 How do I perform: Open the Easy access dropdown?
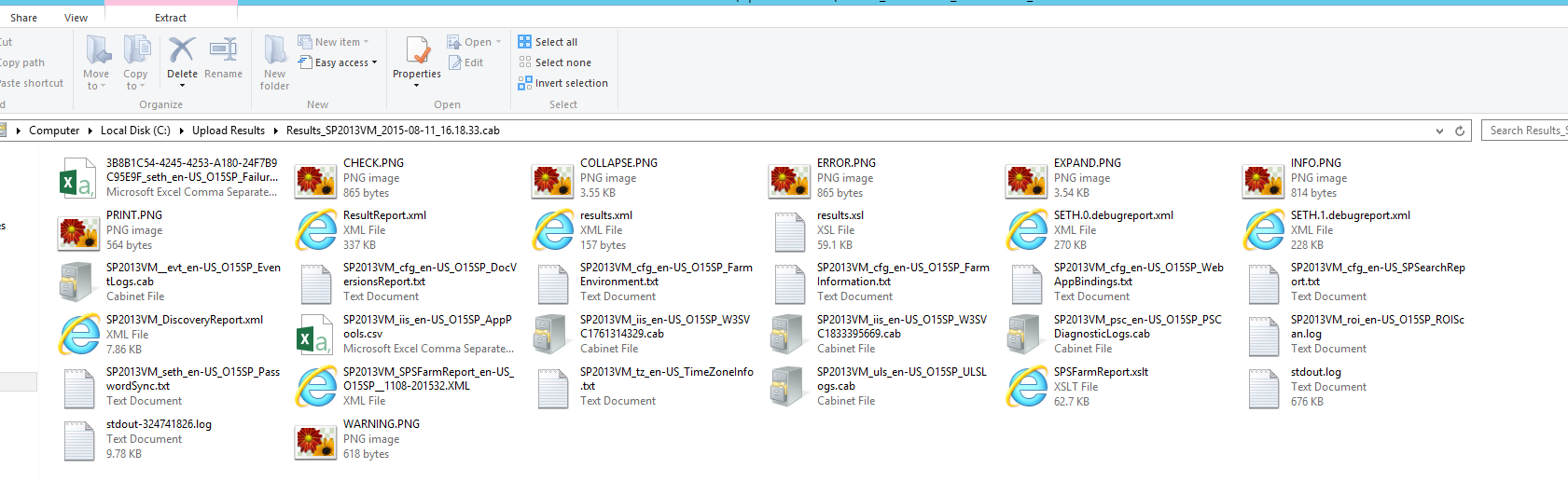click(x=338, y=62)
